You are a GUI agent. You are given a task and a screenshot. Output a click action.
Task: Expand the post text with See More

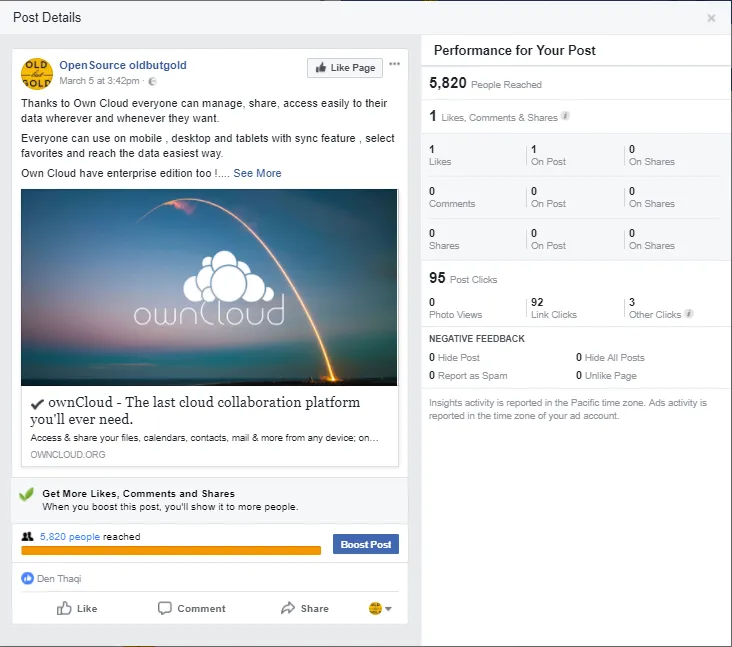point(257,173)
